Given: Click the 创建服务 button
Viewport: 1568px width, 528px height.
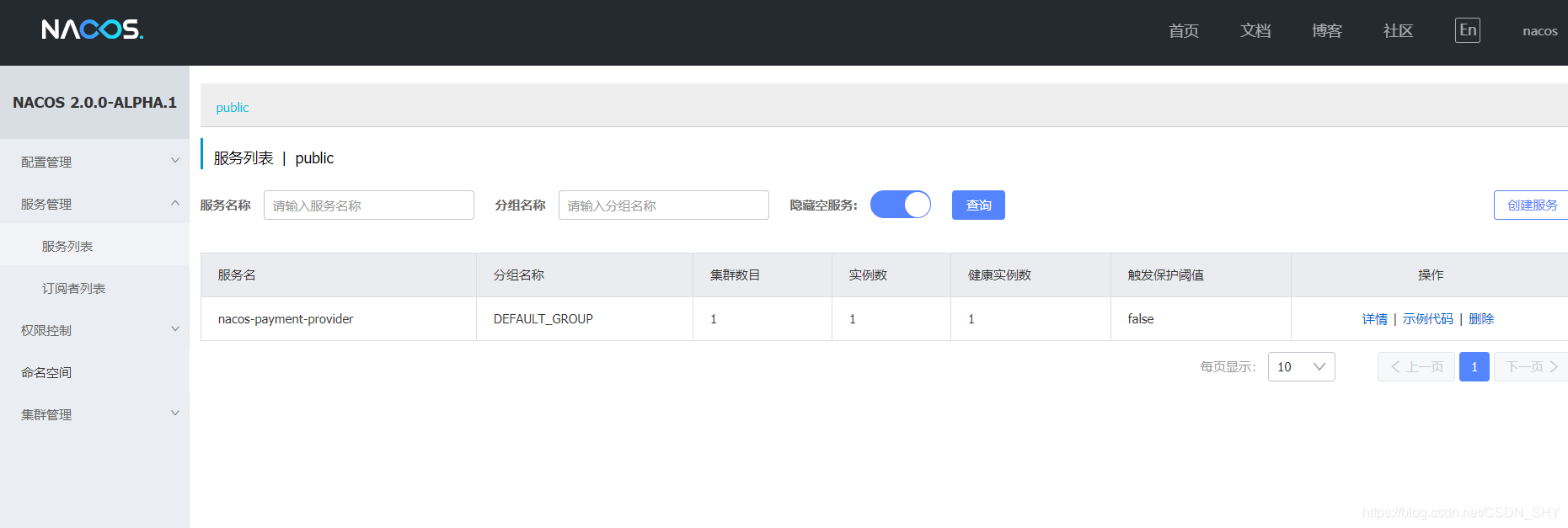Looking at the screenshot, I should pyautogui.click(x=1532, y=205).
